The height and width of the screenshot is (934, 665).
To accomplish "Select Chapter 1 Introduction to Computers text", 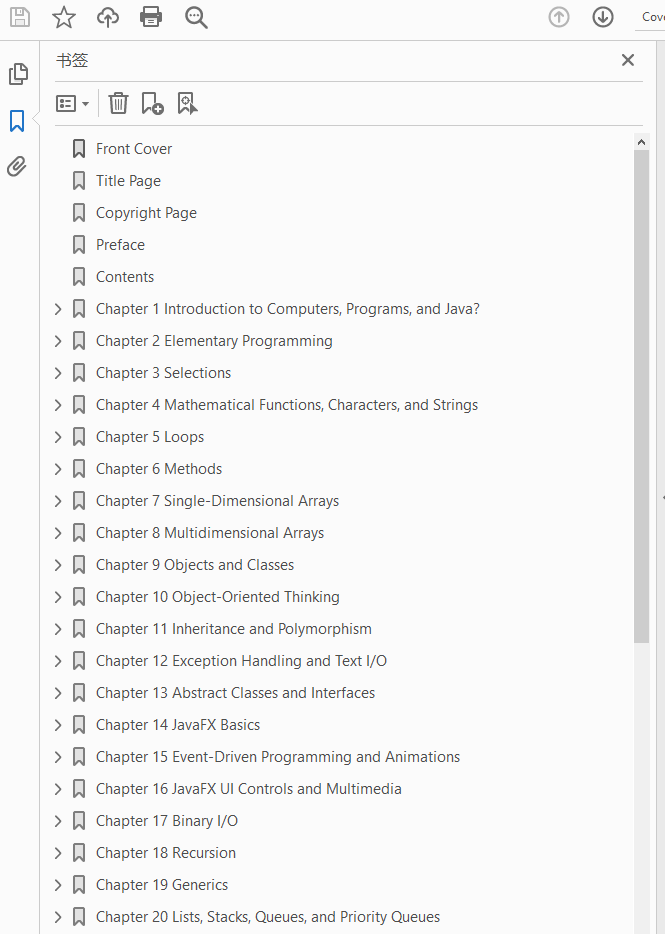I will (x=288, y=309).
